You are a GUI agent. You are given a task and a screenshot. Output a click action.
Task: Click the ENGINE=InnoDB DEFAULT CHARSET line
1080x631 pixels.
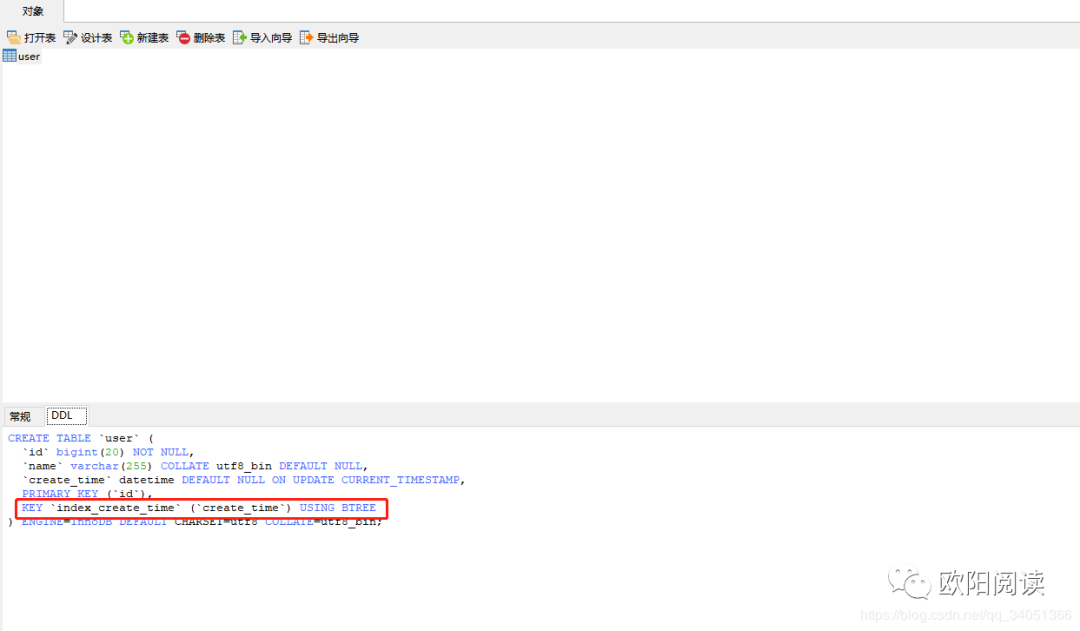click(x=195, y=521)
